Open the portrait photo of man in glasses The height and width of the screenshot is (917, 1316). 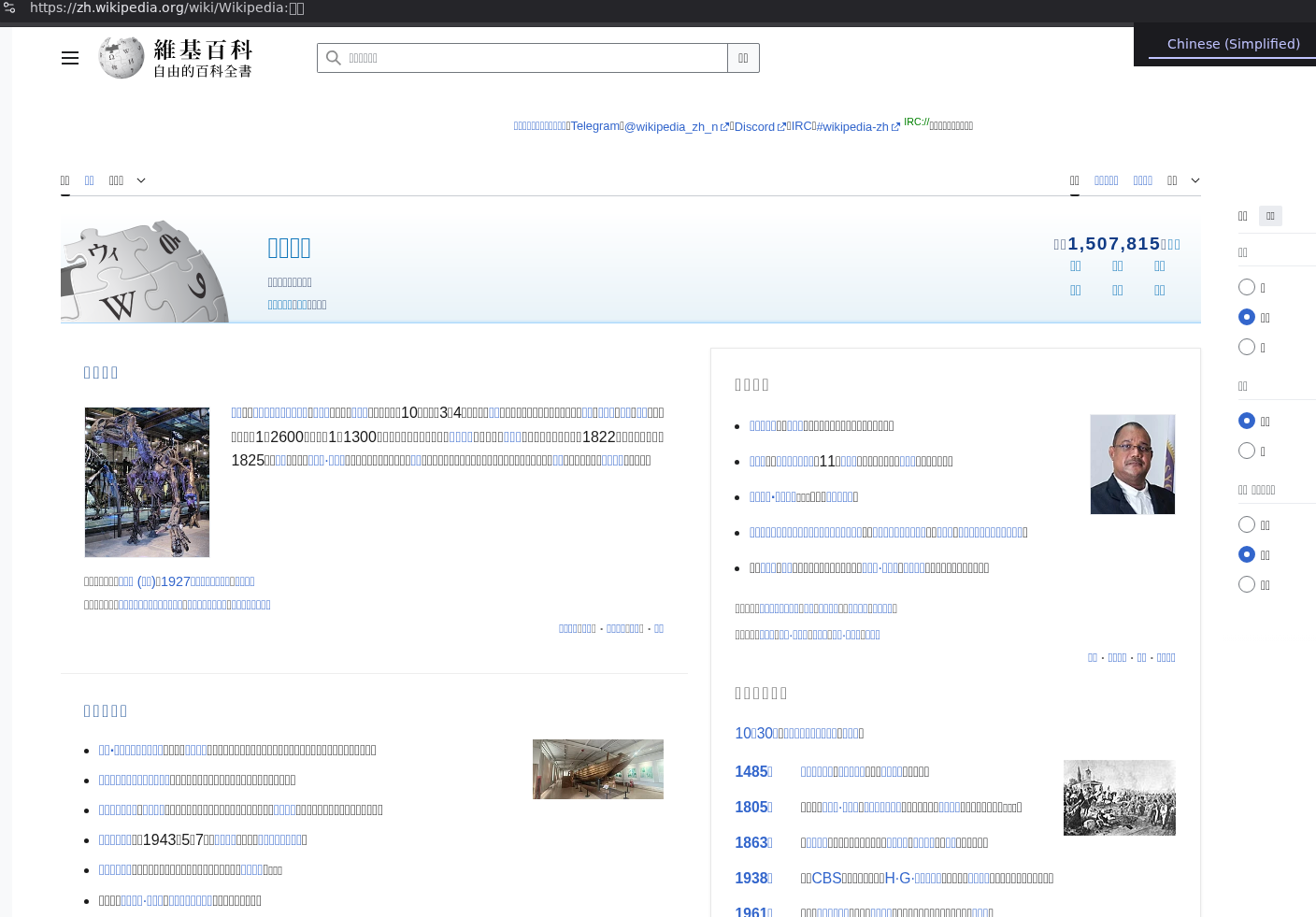click(1133, 465)
